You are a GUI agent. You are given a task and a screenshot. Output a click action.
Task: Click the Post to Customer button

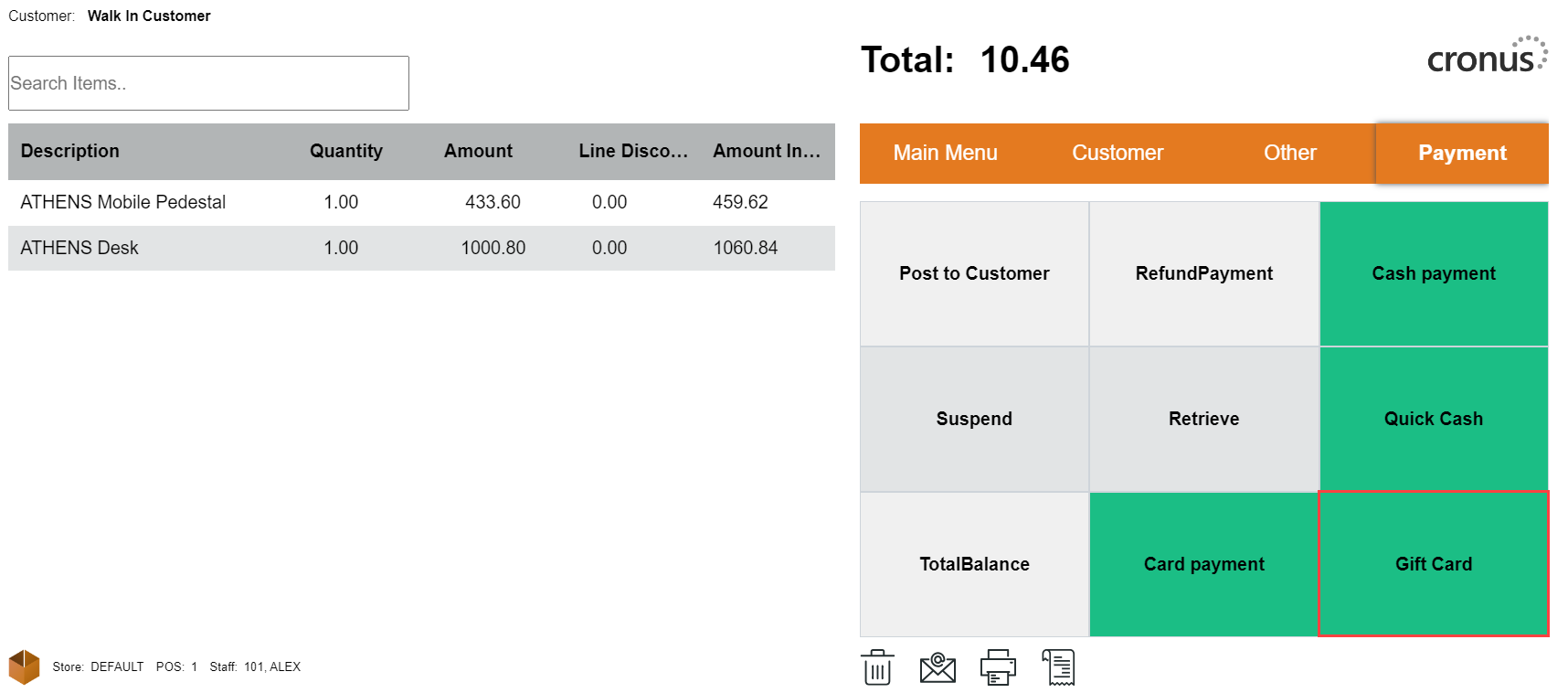(974, 273)
